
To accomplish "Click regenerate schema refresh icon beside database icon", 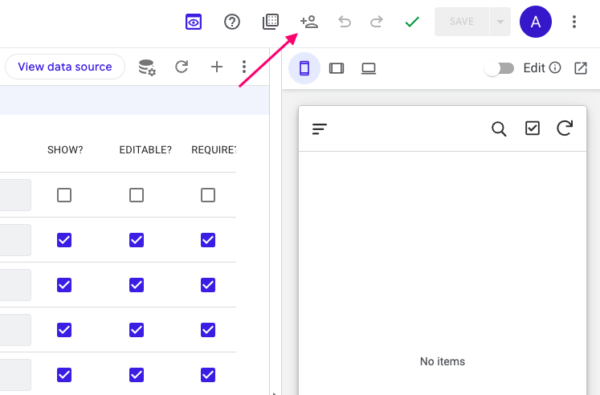I will pyautogui.click(x=181, y=67).
